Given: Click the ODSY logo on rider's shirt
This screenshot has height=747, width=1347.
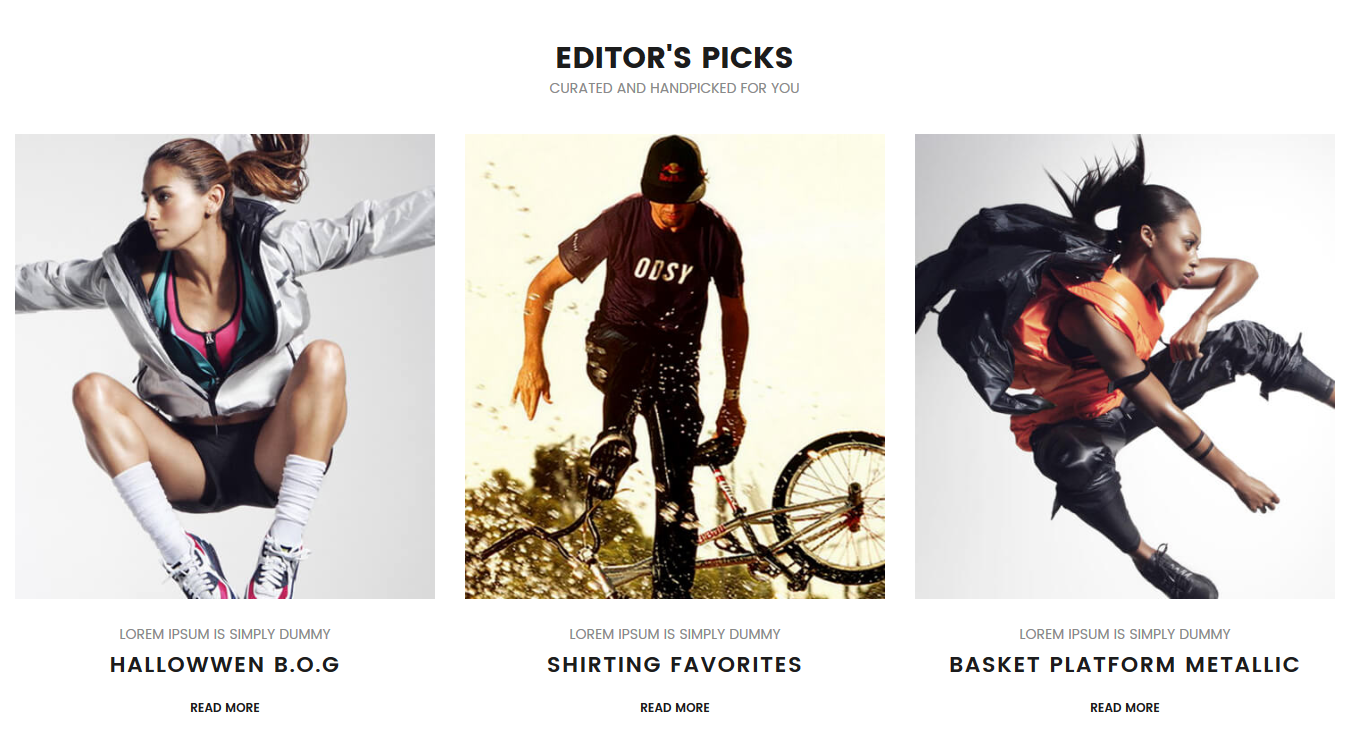Looking at the screenshot, I should click(x=663, y=270).
